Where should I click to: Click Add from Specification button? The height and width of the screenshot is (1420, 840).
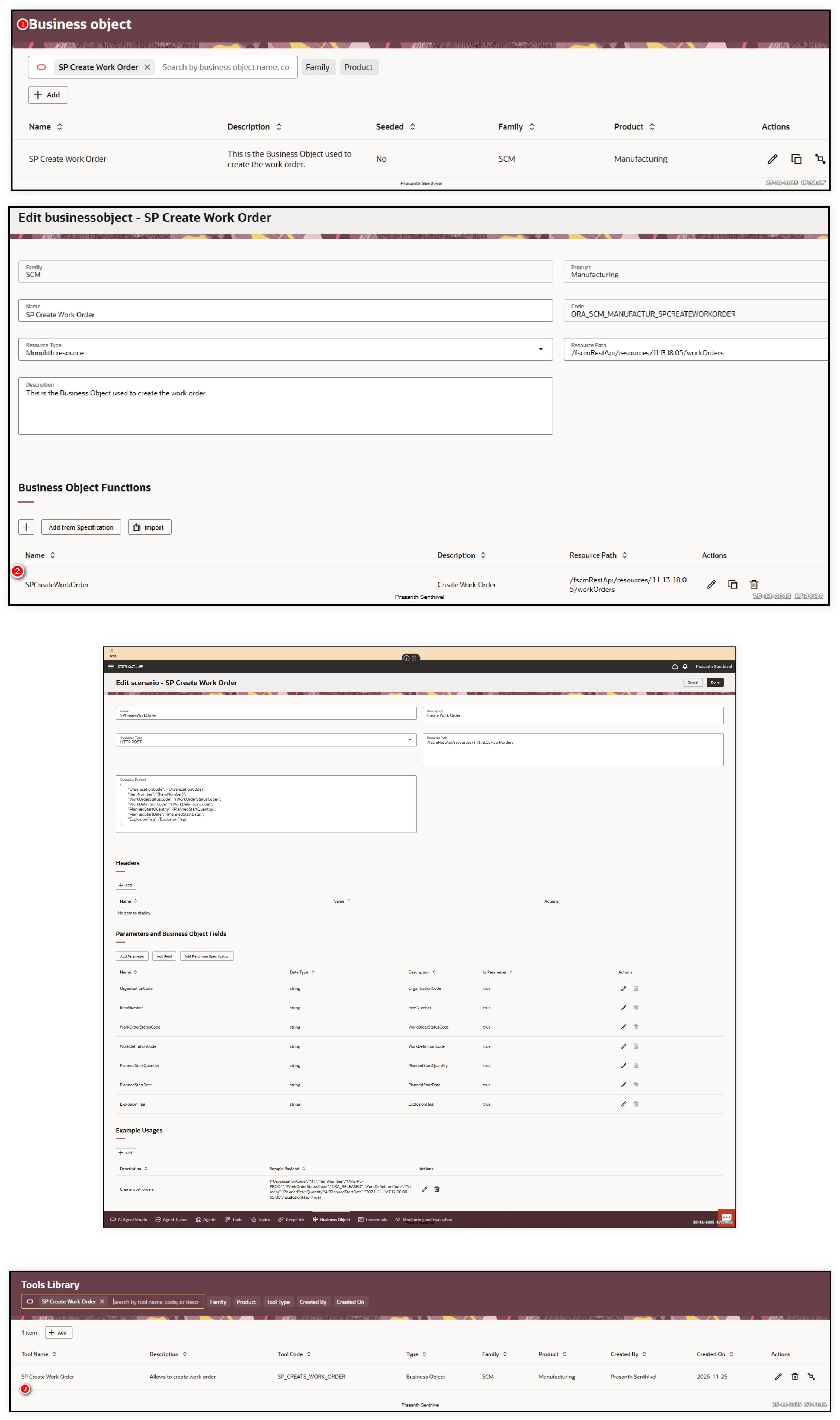click(x=81, y=527)
